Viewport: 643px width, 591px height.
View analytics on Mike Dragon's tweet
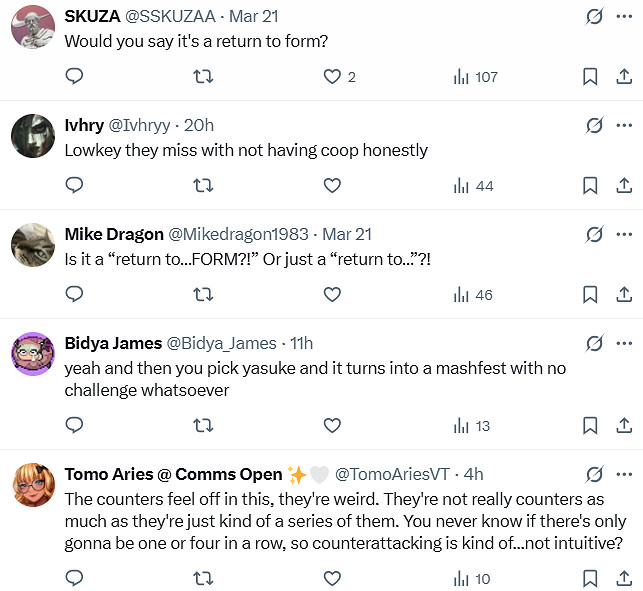tap(472, 294)
